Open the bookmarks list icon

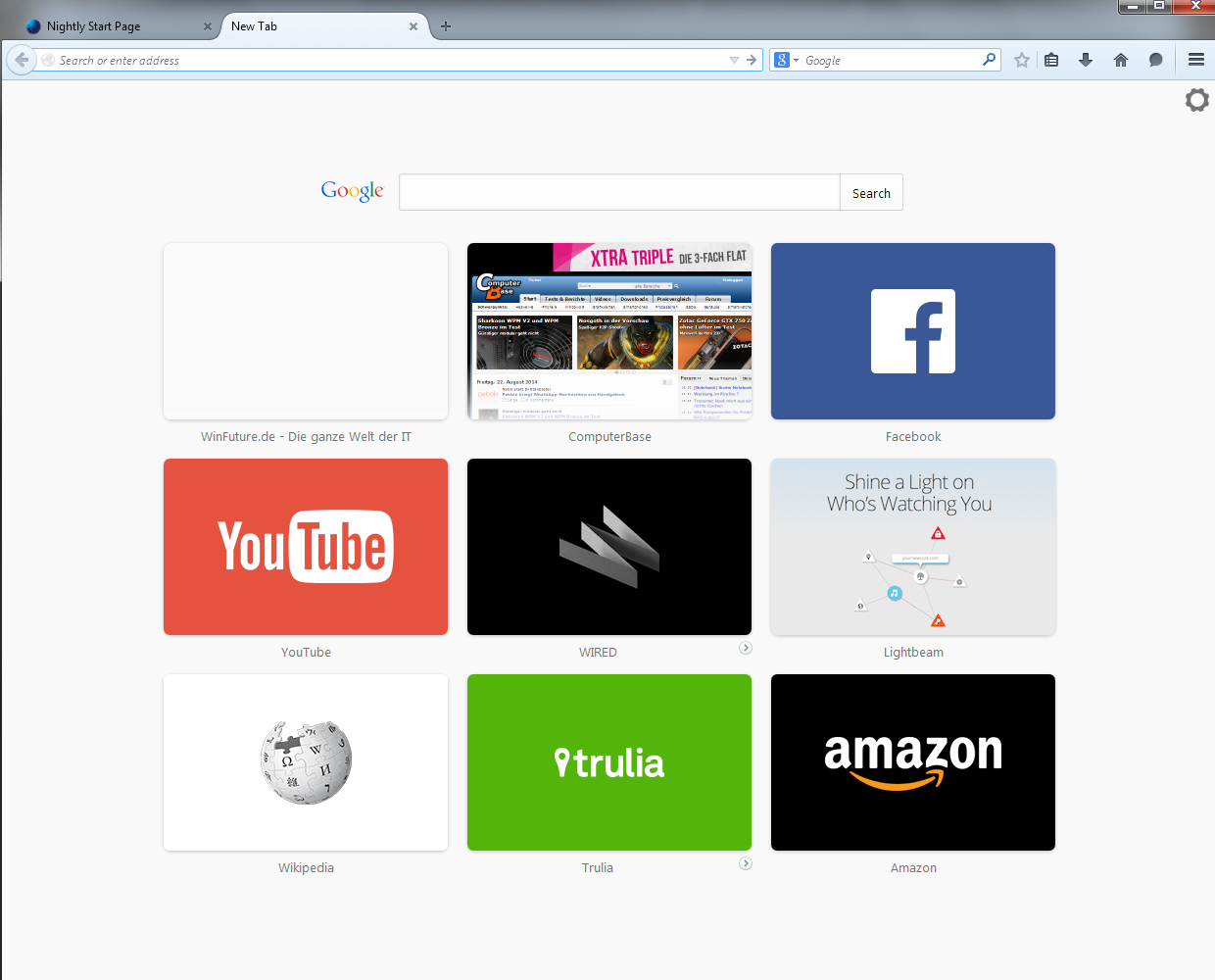tap(1051, 60)
